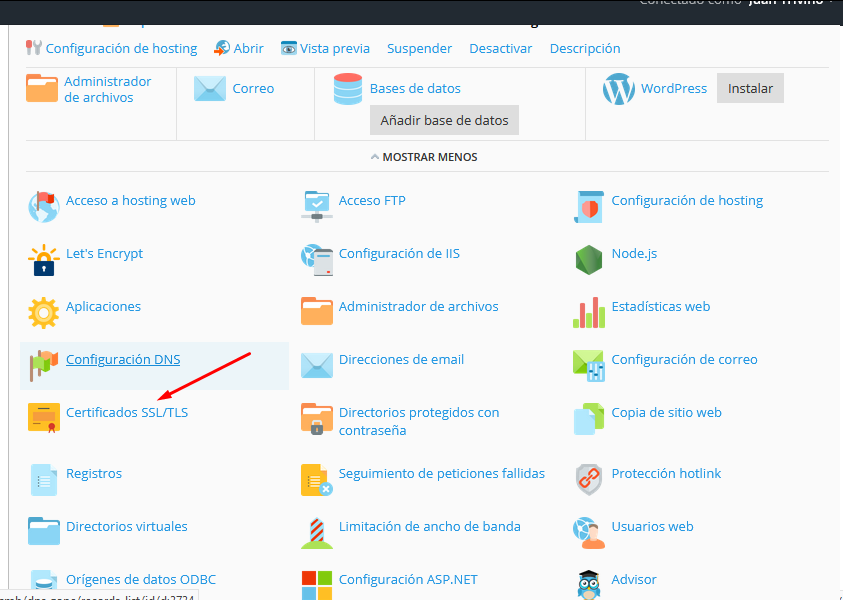
Task: Open the Advisor owl icon
Action: coord(589,584)
